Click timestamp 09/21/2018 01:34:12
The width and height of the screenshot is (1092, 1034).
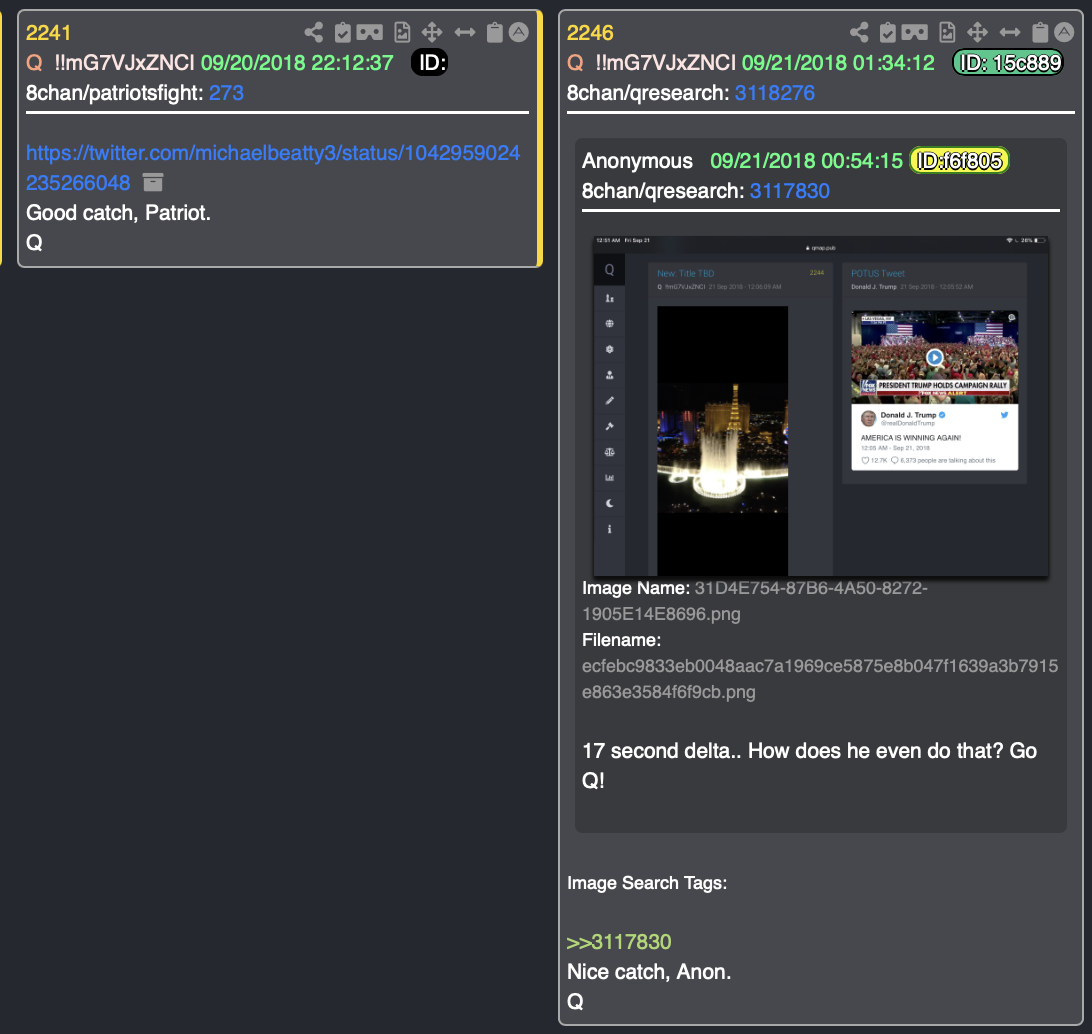[x=838, y=63]
